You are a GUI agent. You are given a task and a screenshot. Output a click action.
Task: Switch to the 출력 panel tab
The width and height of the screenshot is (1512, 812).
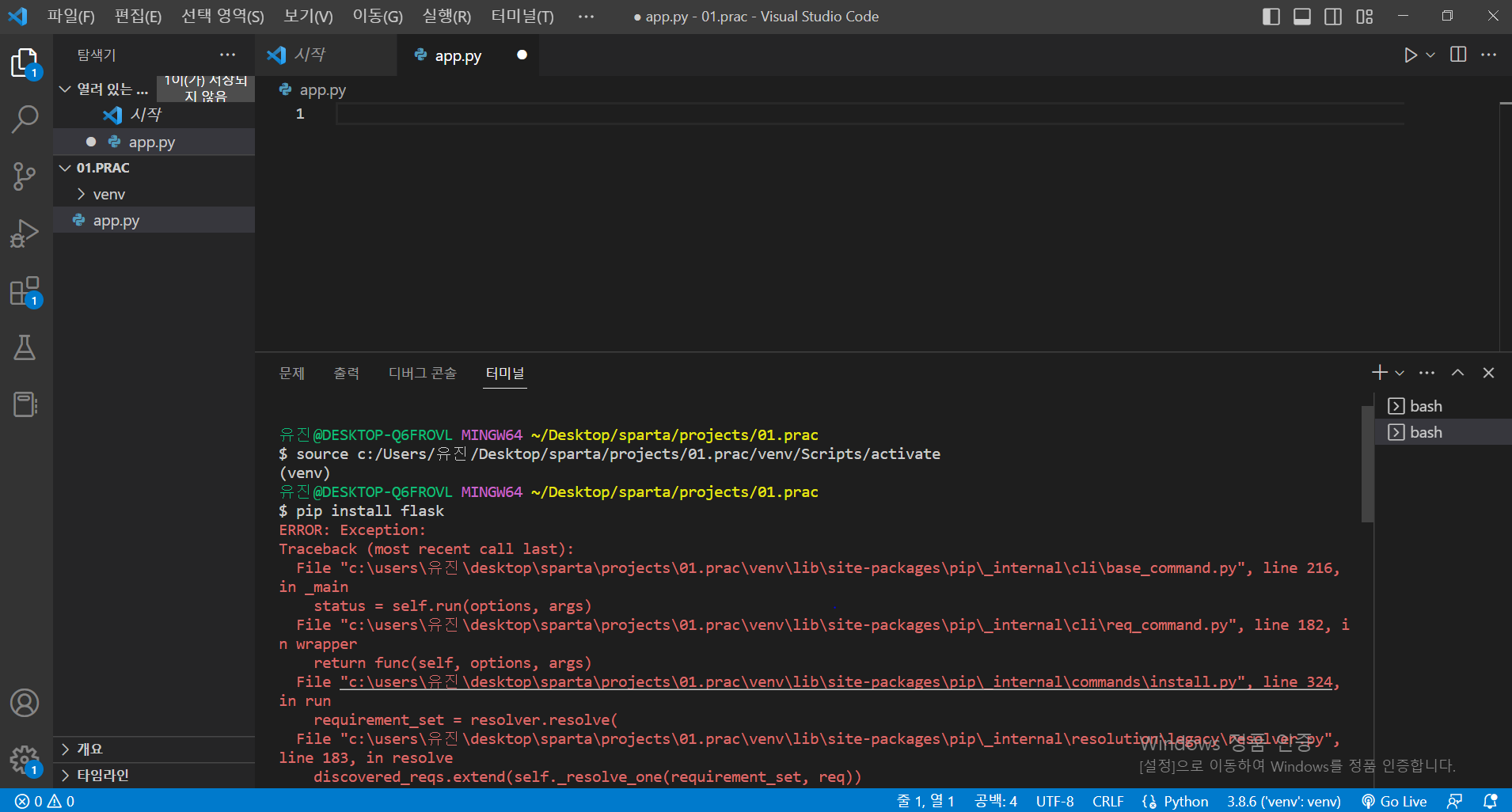pyautogui.click(x=347, y=373)
